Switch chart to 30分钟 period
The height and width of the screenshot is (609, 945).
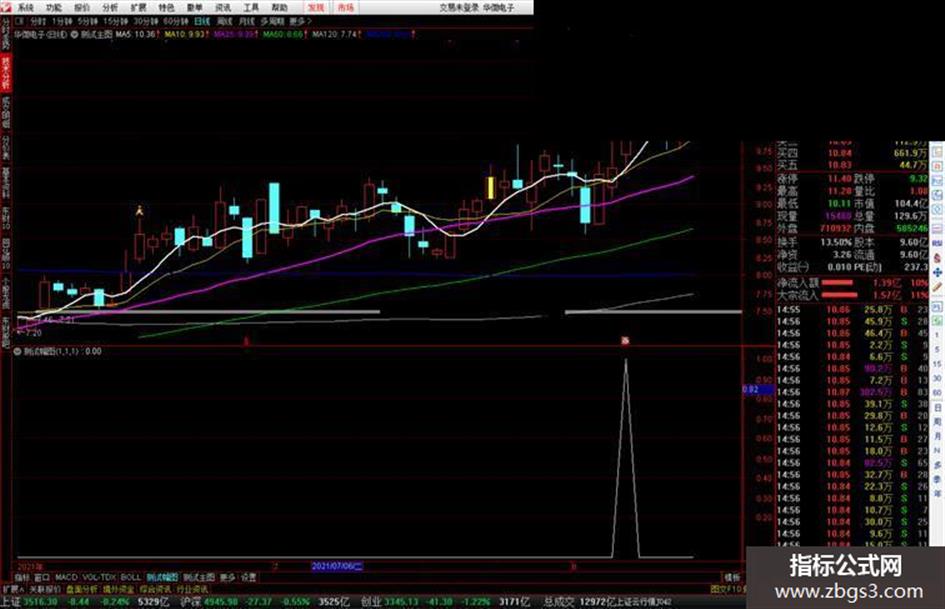(146, 21)
